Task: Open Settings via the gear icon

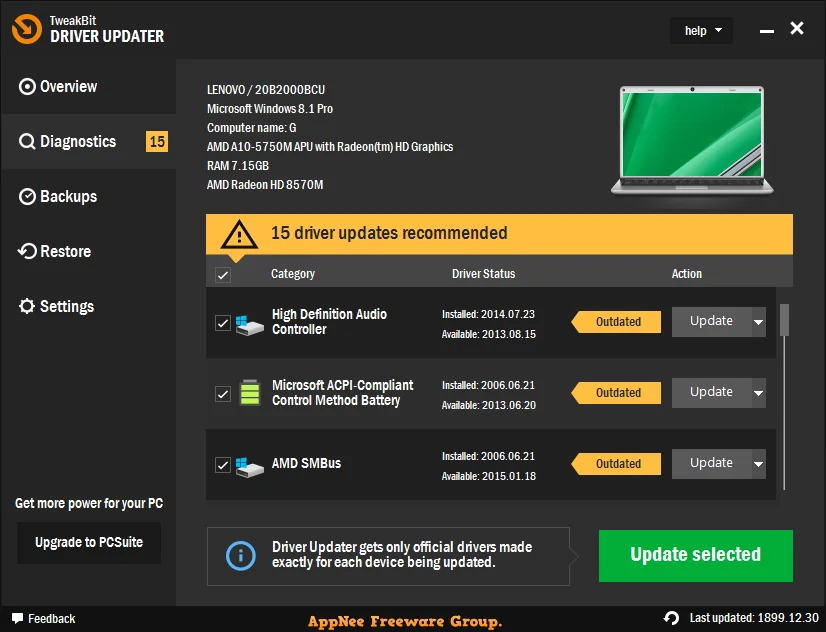Action: [x=27, y=306]
